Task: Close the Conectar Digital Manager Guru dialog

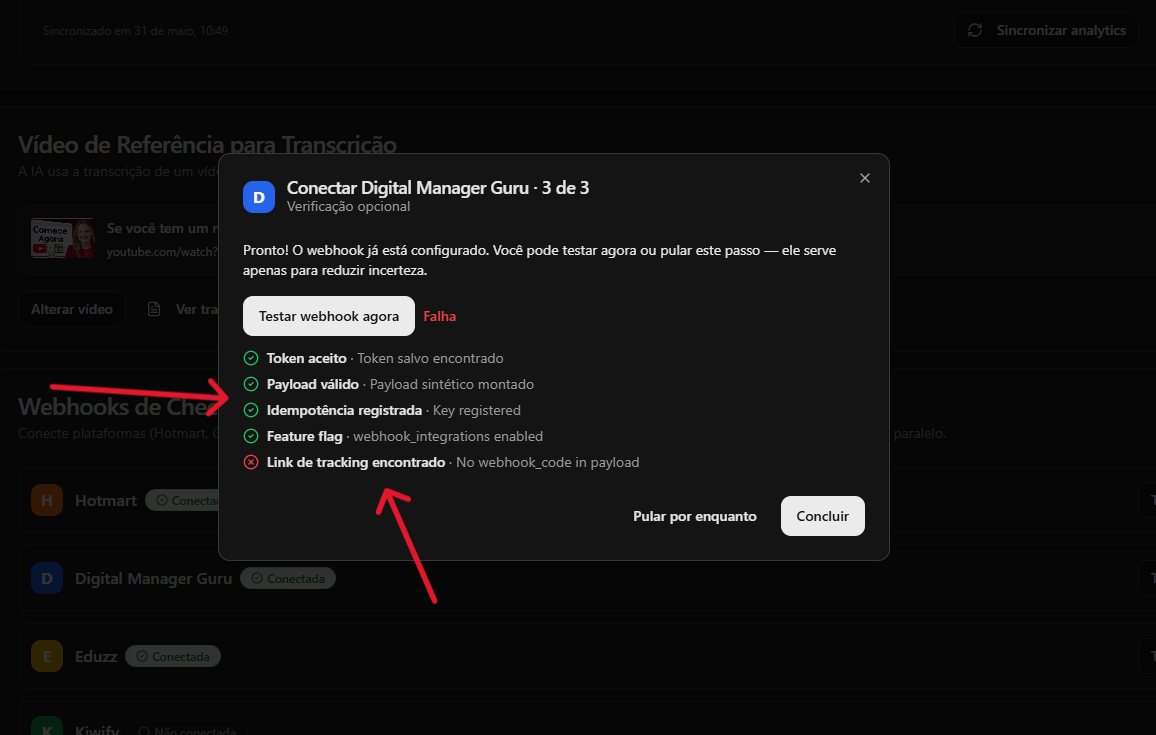Action: point(865,178)
